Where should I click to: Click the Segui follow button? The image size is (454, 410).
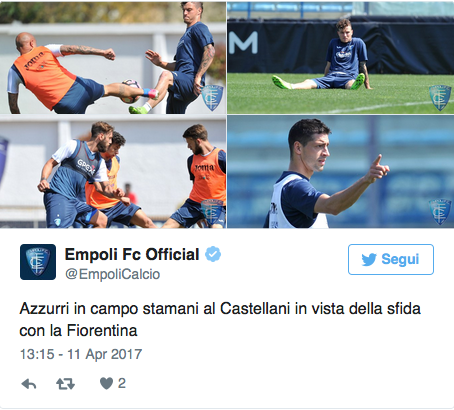(x=391, y=259)
